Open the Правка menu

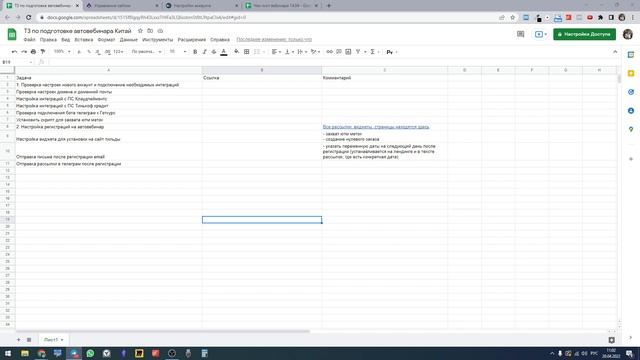pos(48,40)
